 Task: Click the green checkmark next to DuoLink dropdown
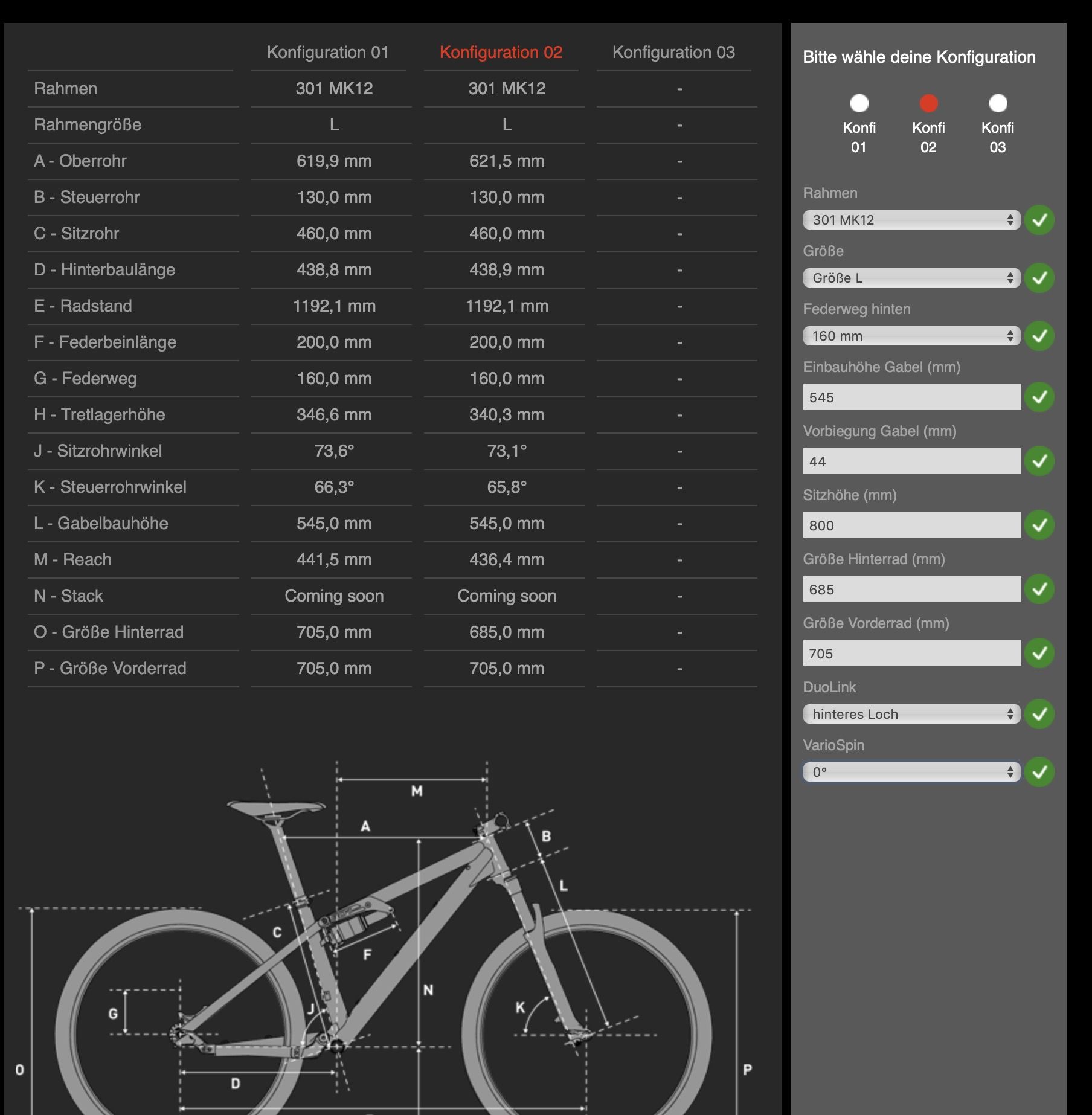click(1039, 714)
